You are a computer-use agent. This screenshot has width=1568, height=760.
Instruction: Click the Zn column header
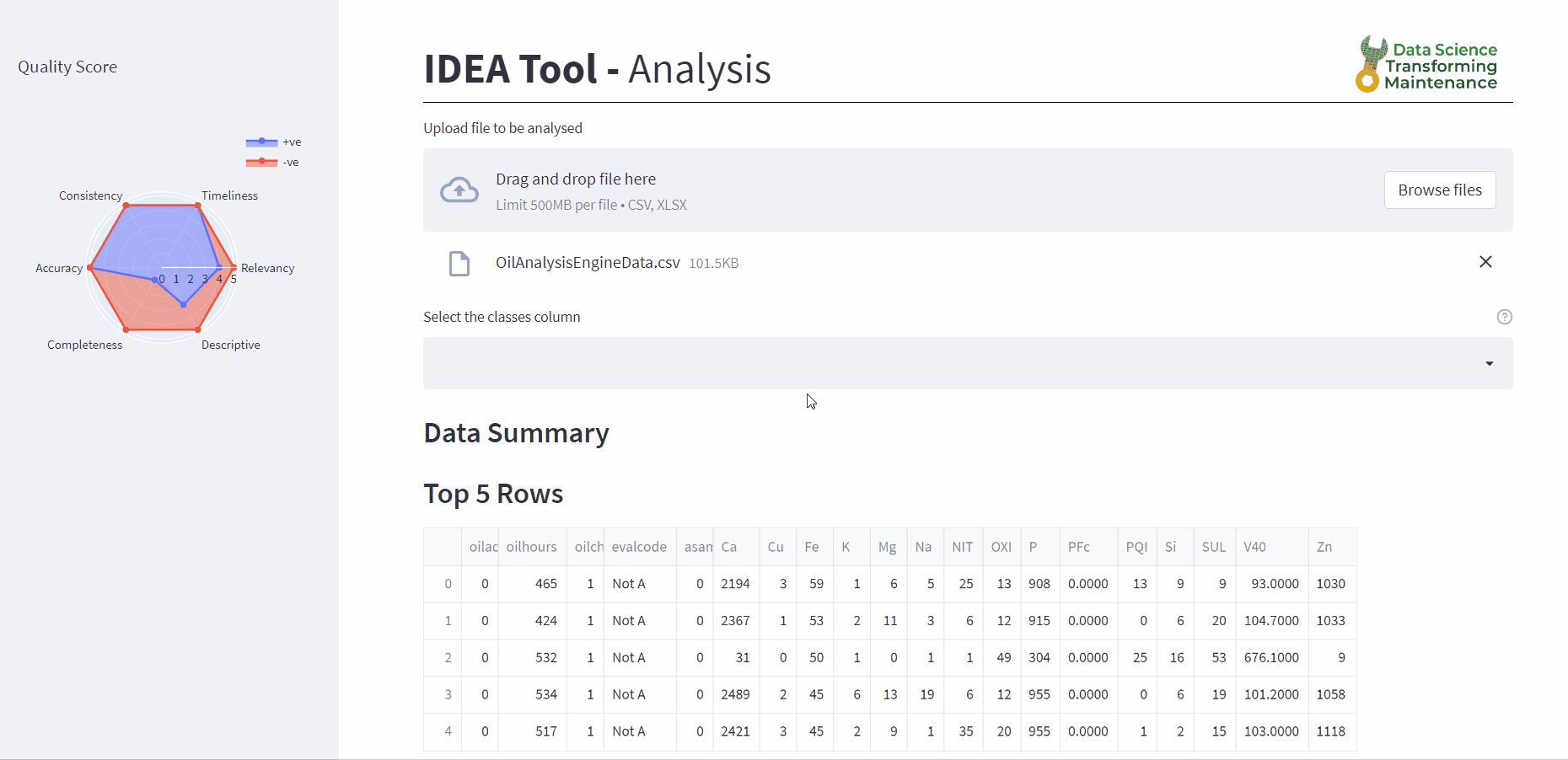coord(1324,547)
